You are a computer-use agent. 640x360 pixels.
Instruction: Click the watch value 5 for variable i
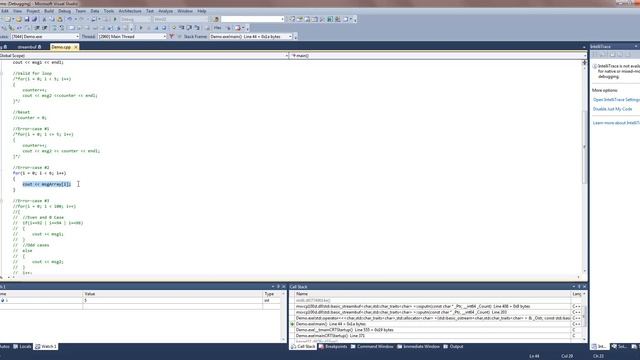173,300
